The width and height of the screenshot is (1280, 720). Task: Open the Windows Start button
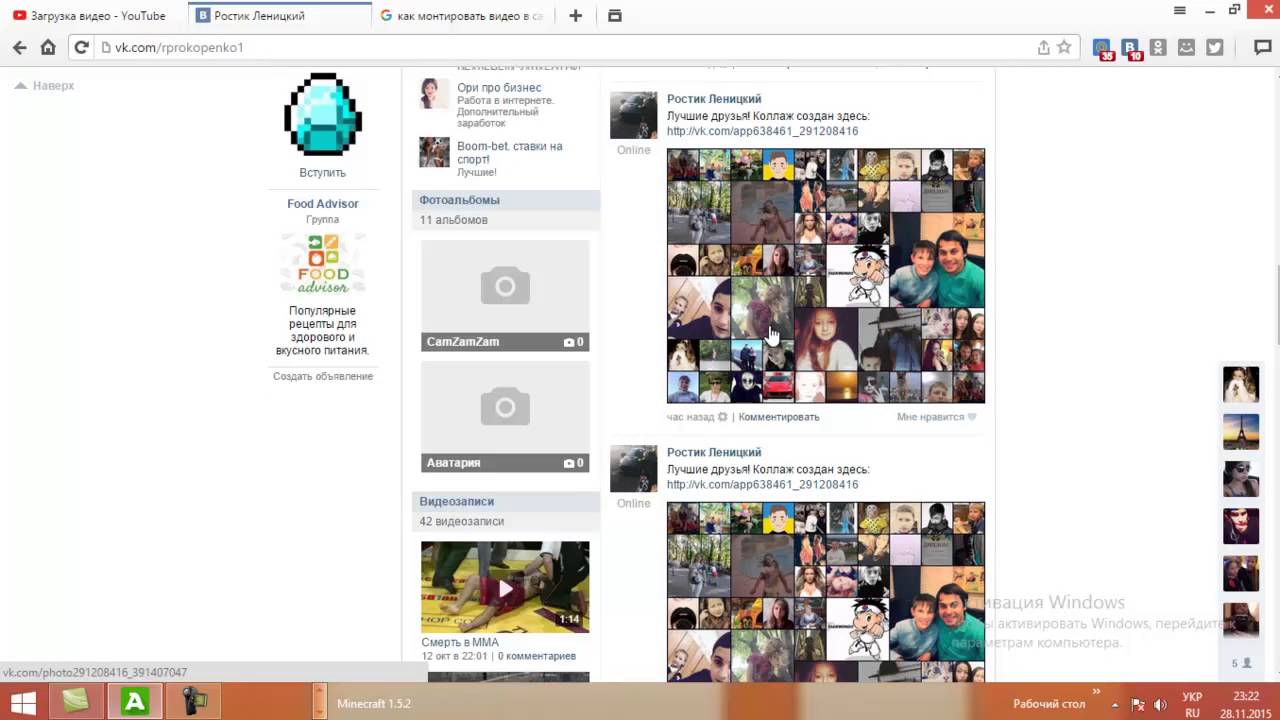pyautogui.click(x=24, y=702)
